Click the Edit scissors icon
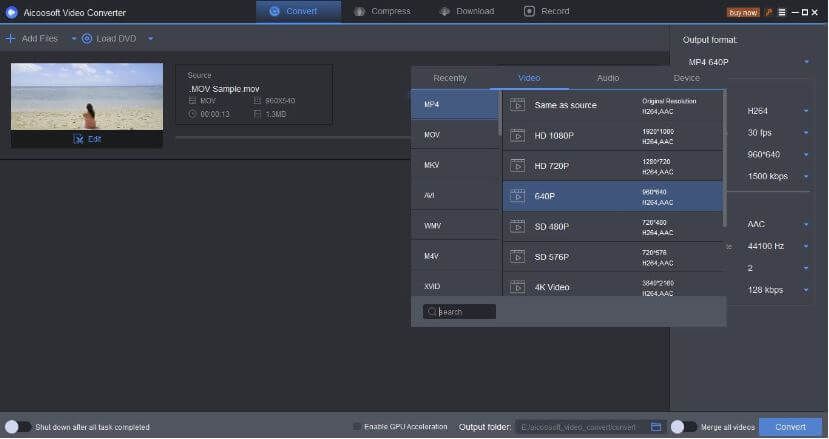 tap(78, 140)
